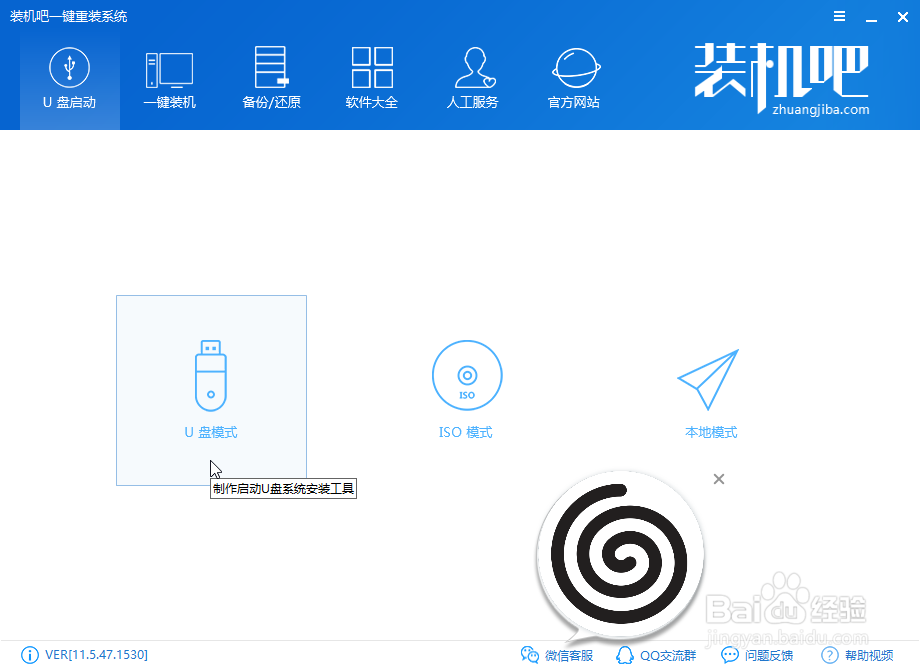Click the help question mark icon
This screenshot has height=670, width=920.
829,655
